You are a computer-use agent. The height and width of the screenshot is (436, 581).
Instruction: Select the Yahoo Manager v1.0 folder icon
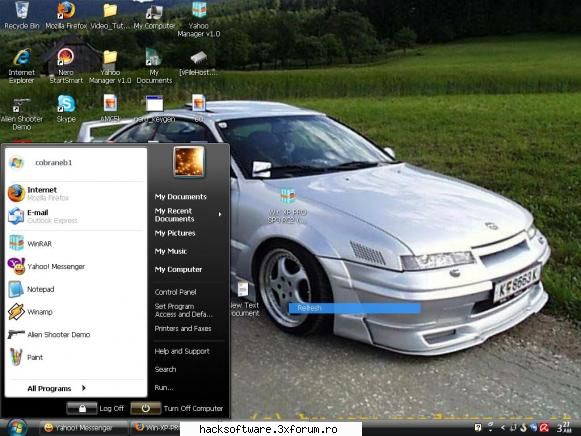pos(110,67)
